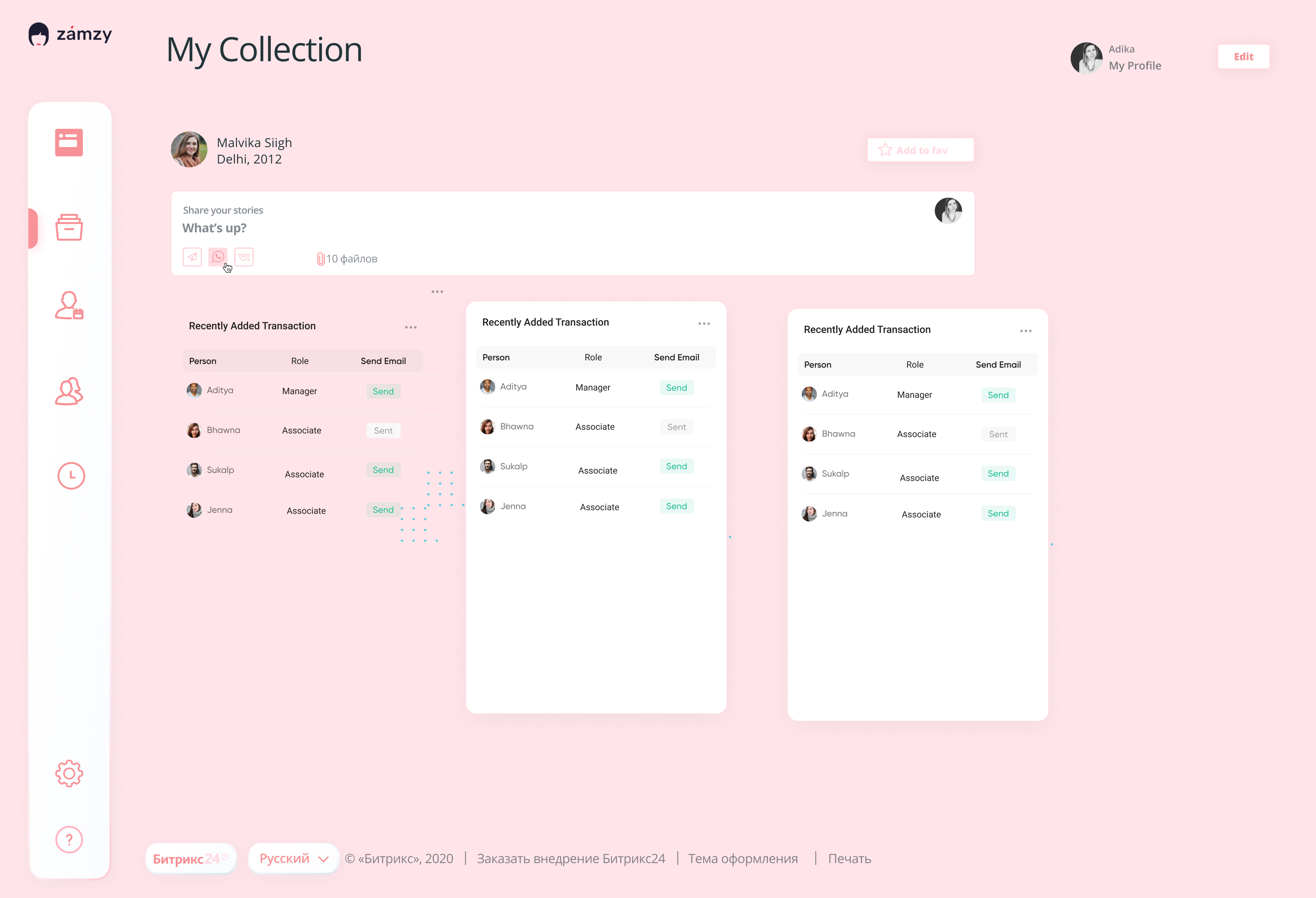The width and height of the screenshot is (1316, 898).
Task: Click Send for Aditya in middle card
Action: pyautogui.click(x=676, y=388)
